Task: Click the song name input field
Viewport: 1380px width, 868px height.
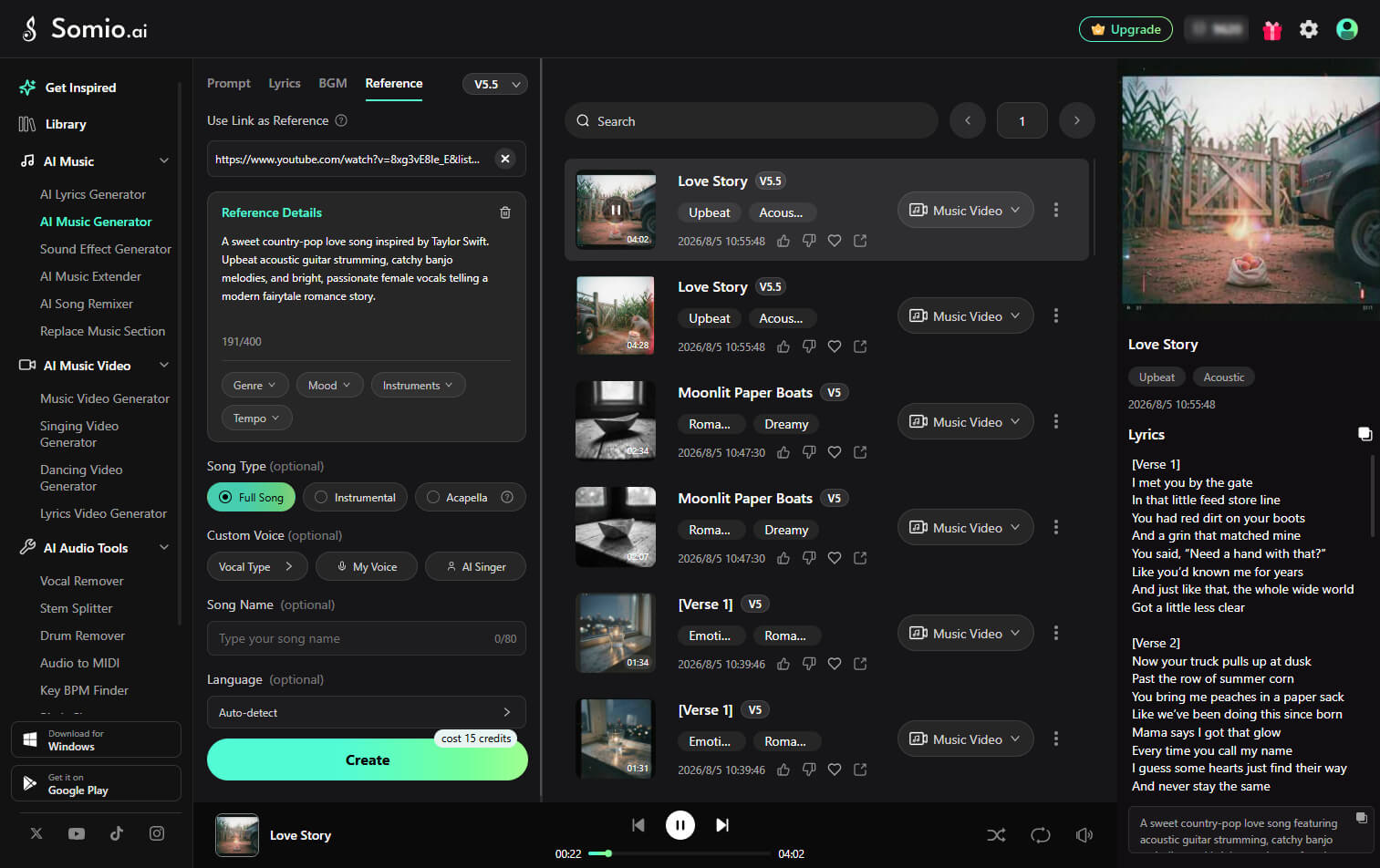Action: [x=367, y=638]
